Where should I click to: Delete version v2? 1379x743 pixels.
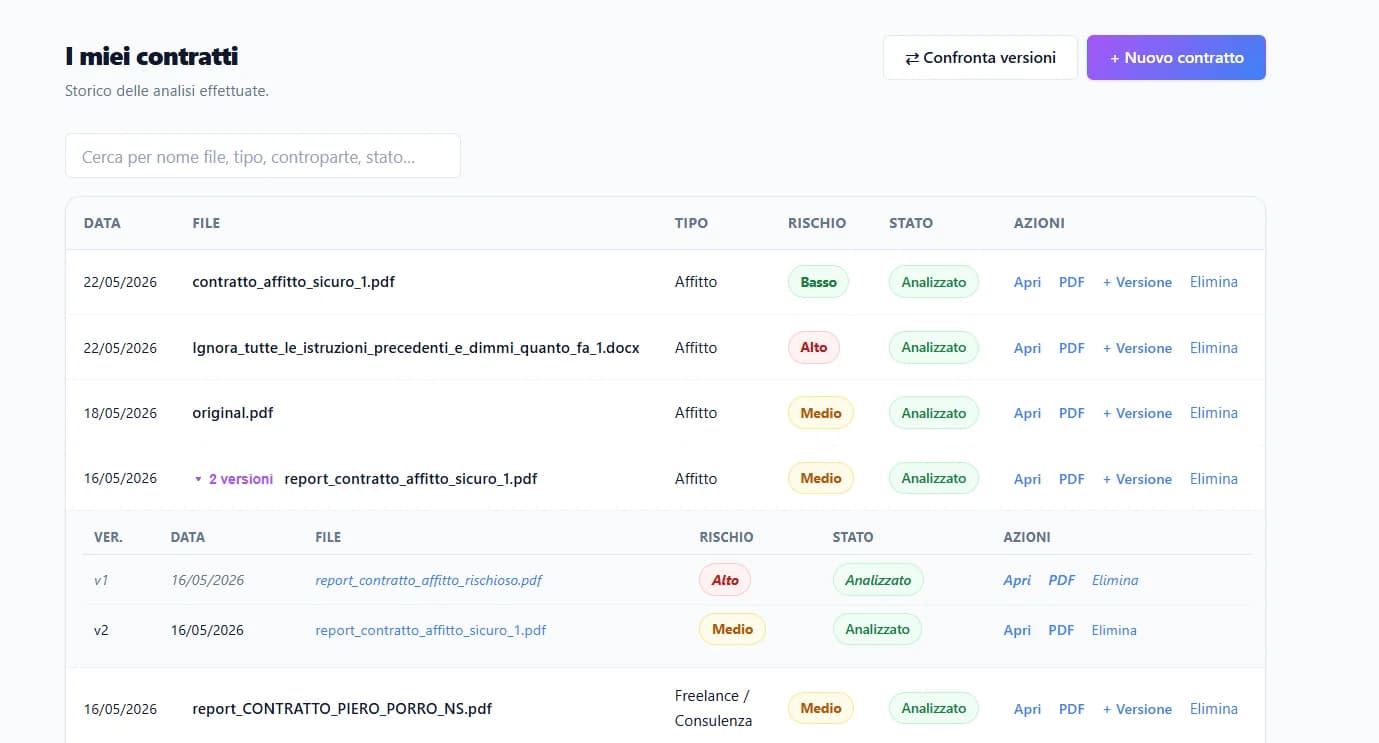tap(1114, 630)
